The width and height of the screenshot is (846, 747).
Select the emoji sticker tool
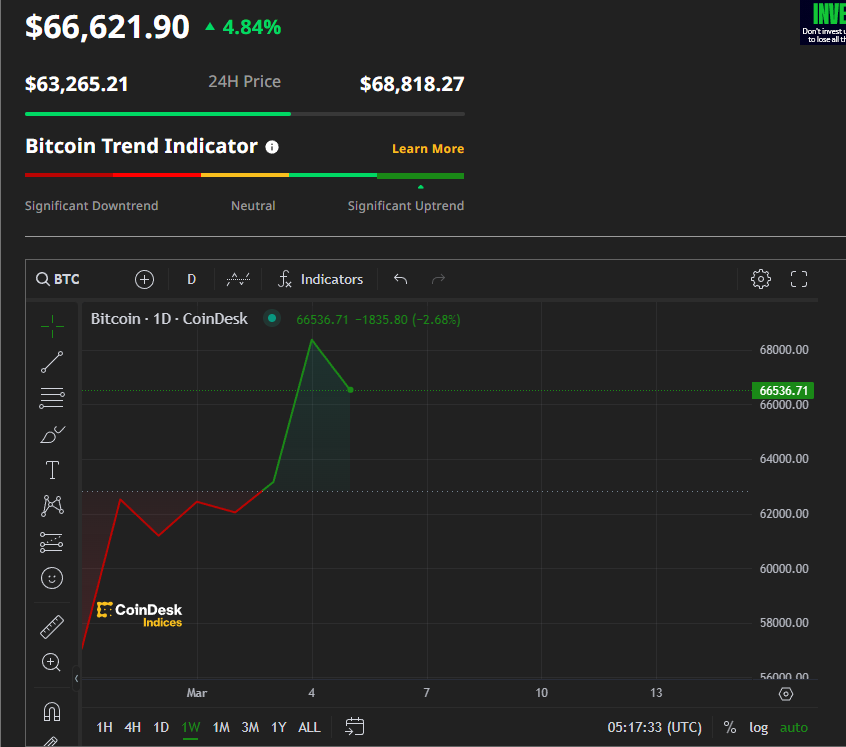[52, 578]
